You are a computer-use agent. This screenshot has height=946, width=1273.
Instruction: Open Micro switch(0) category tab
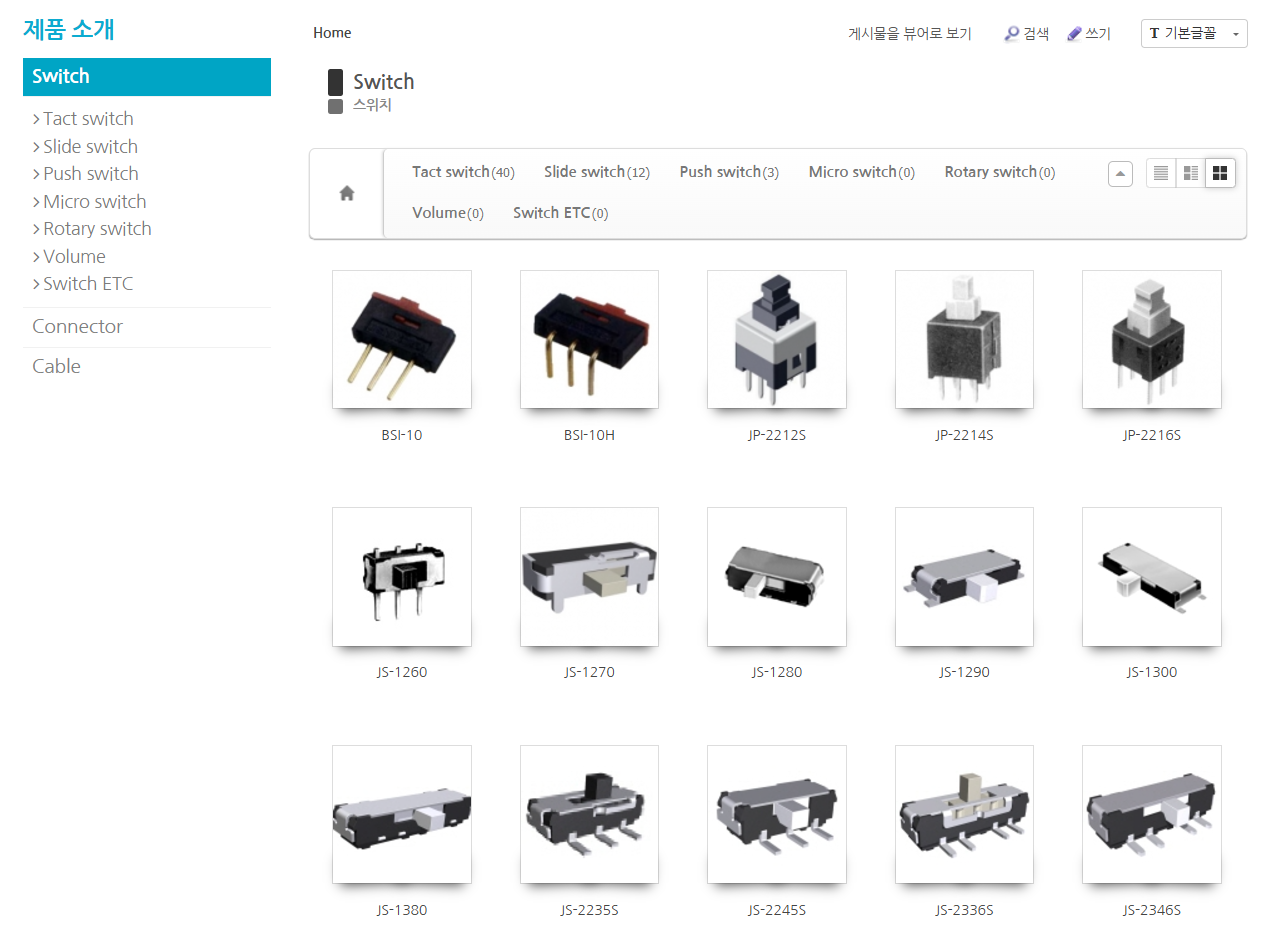point(862,172)
